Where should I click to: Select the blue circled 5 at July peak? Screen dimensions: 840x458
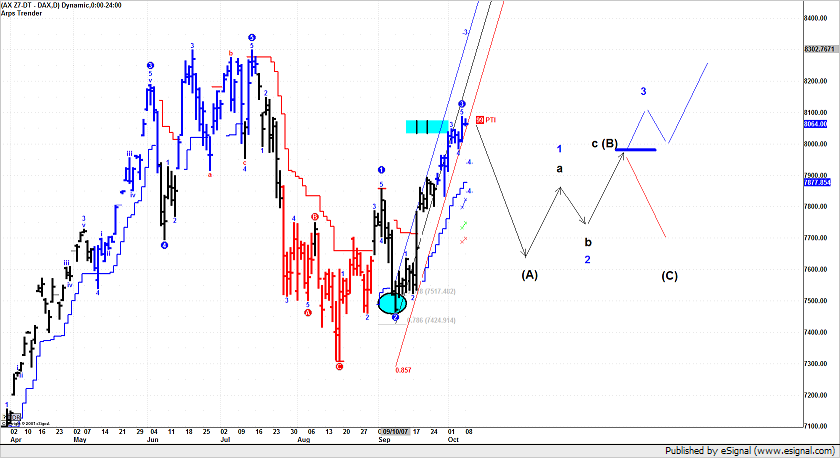click(253, 34)
